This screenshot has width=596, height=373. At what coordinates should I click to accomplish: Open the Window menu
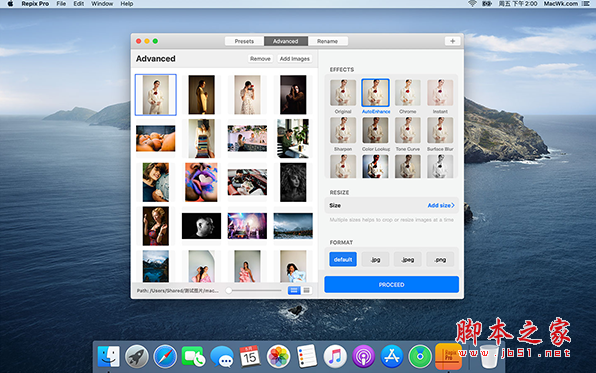(102, 4)
